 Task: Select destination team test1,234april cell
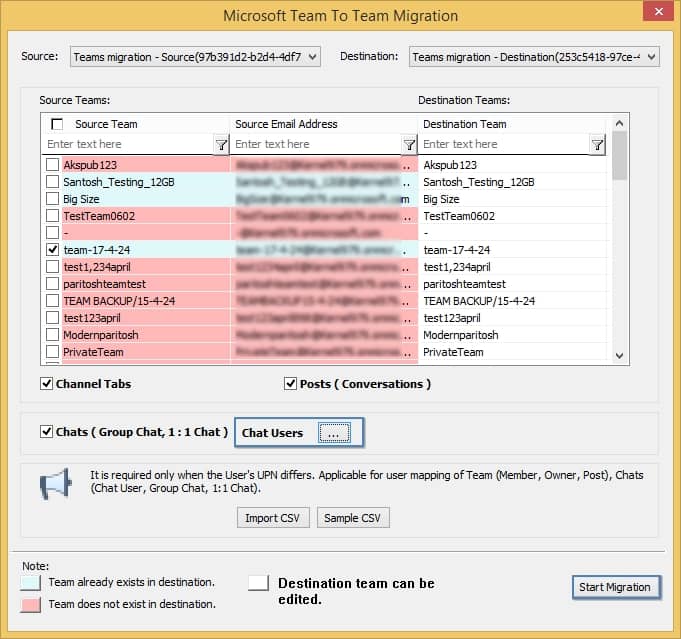tap(512, 267)
